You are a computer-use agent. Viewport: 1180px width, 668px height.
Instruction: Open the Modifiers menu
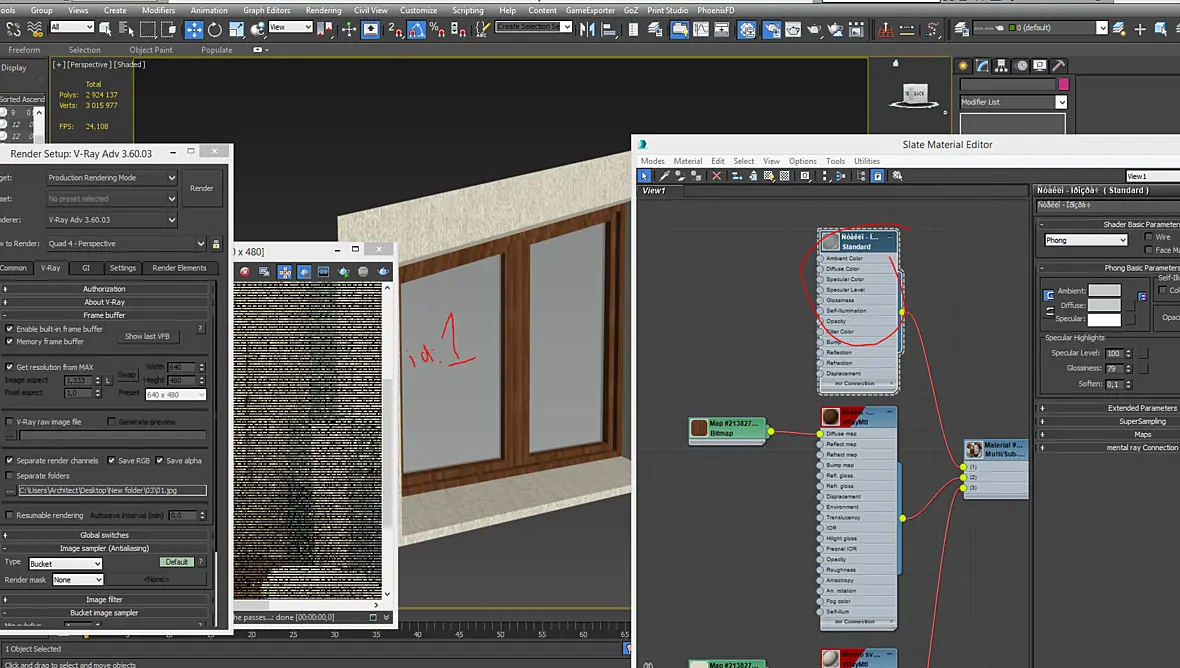[158, 11]
